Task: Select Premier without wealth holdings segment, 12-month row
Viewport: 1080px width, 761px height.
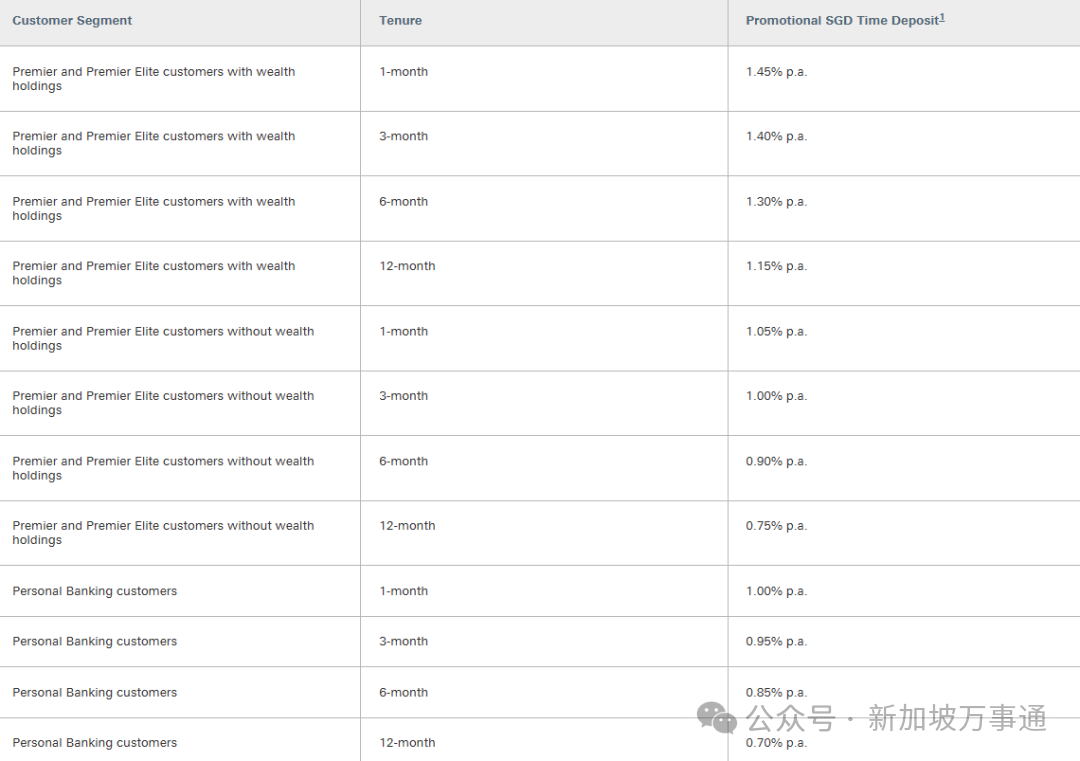Action: (163, 533)
